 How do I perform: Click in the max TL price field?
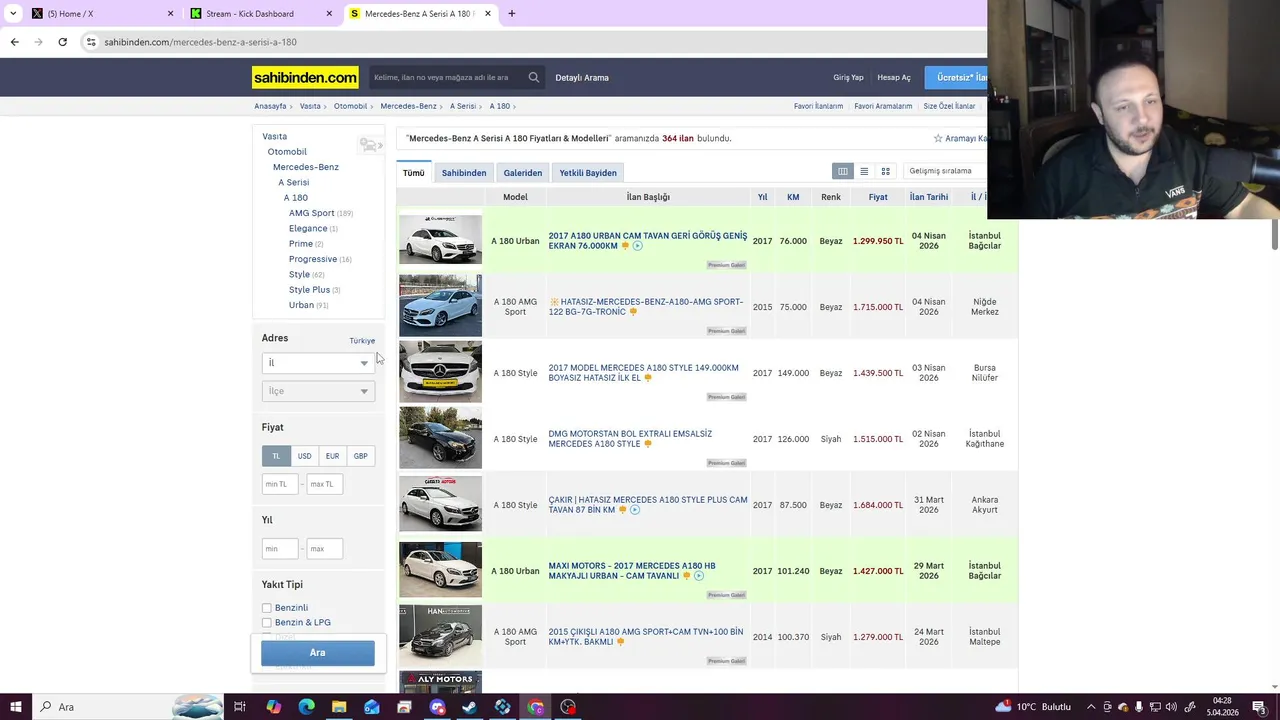[x=324, y=484]
